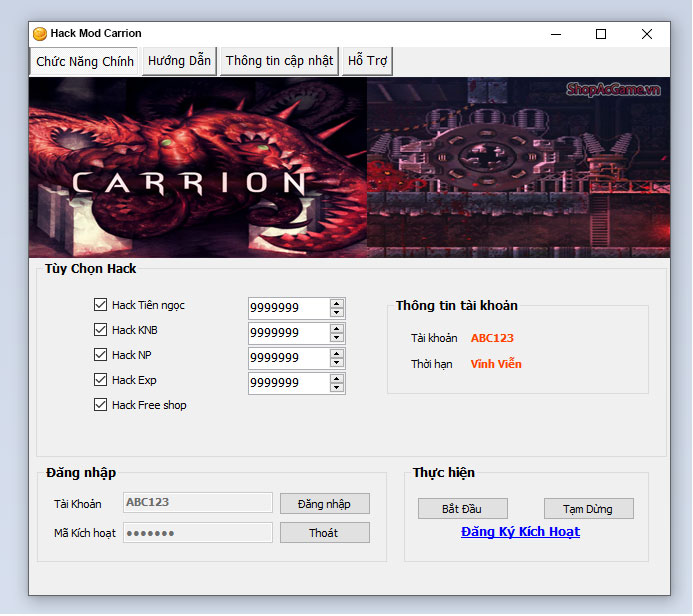693x616 pixels.
Task: Click the Tài Khoản login field
Action: coord(198,502)
